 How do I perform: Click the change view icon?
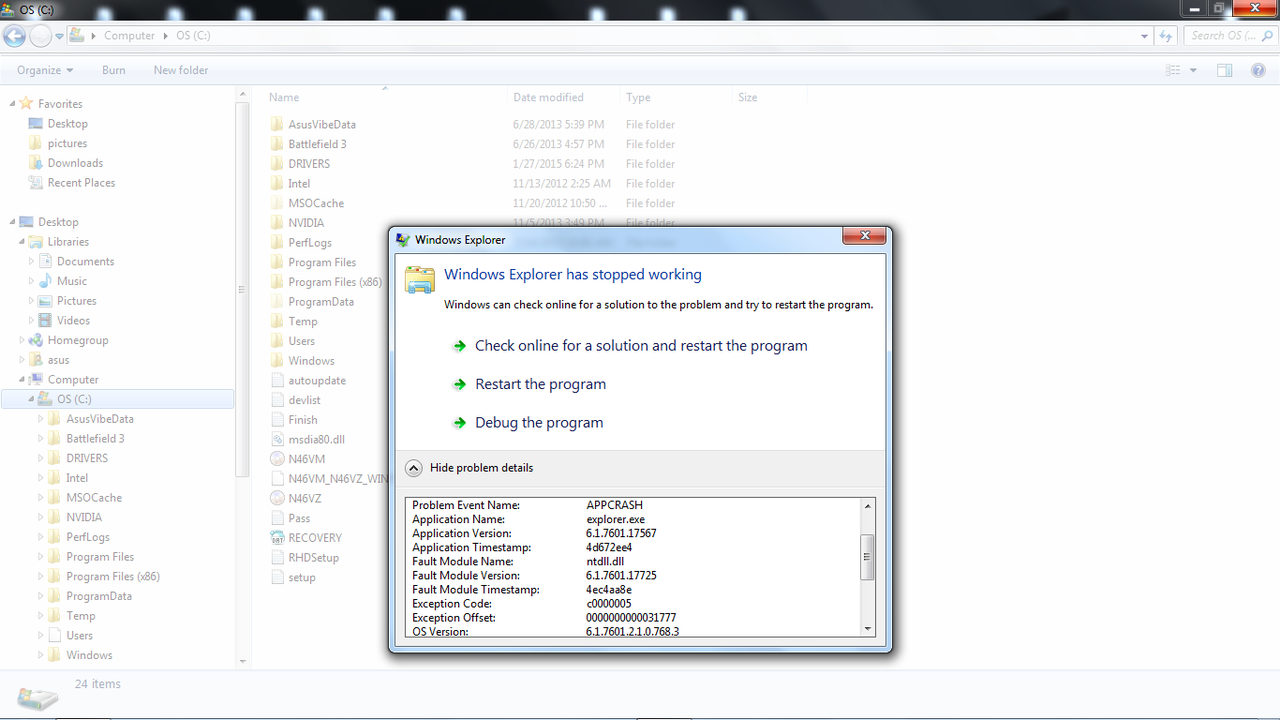(1173, 70)
